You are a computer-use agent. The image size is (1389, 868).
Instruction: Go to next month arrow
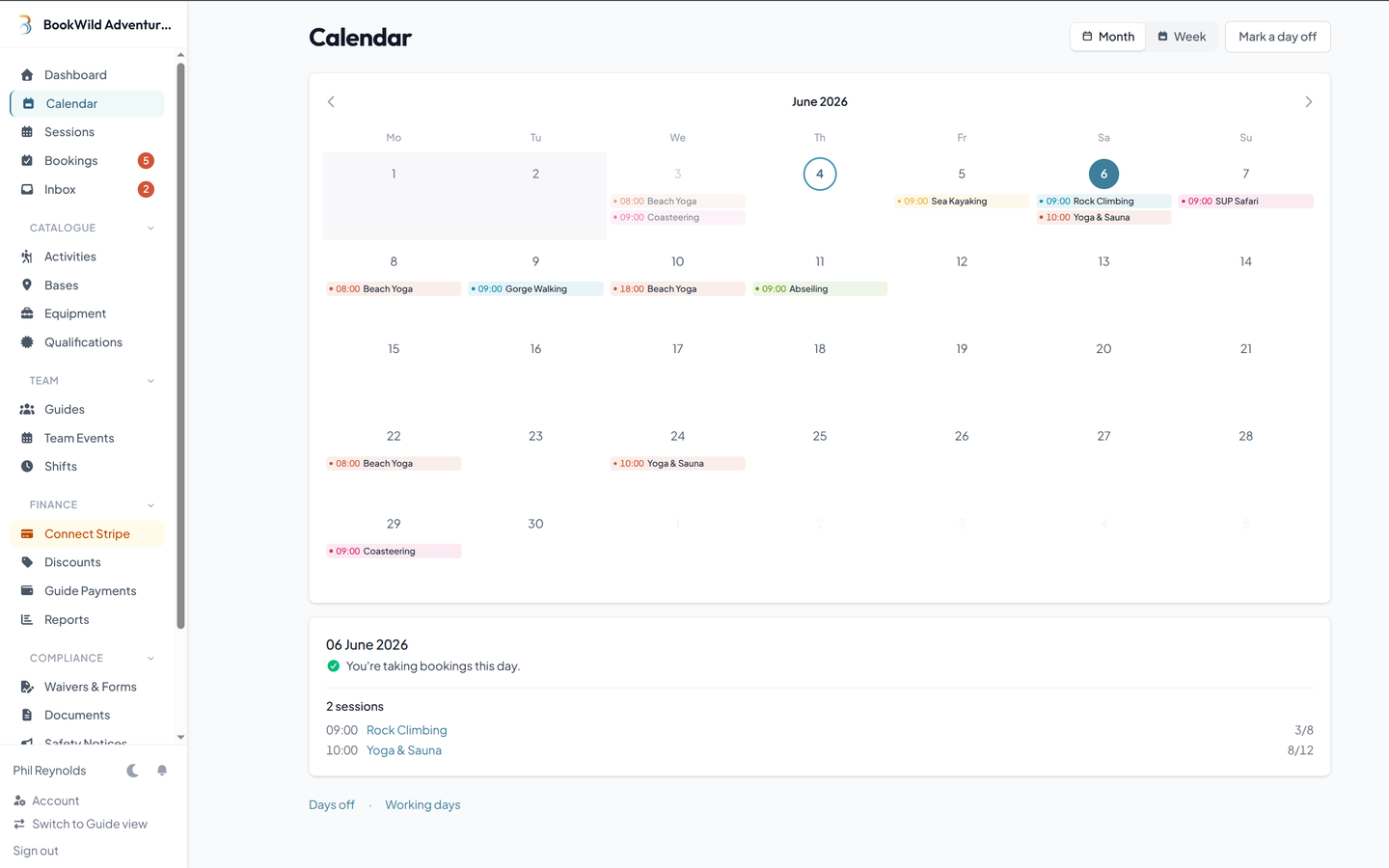coord(1309,101)
